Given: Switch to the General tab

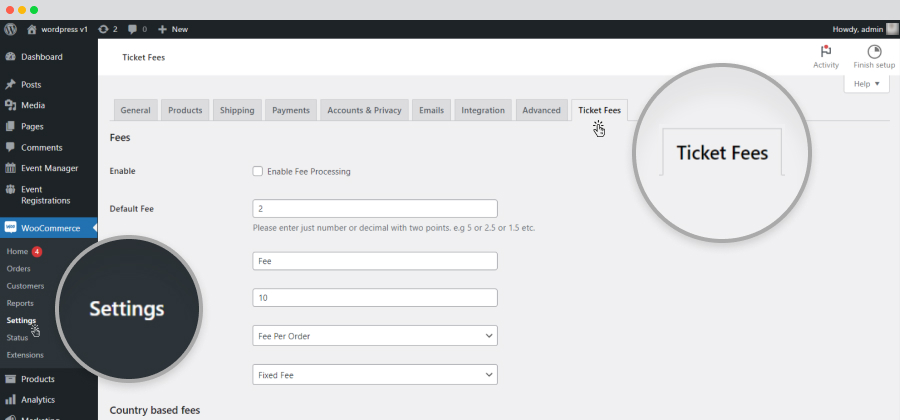Looking at the screenshot, I should coord(135,110).
